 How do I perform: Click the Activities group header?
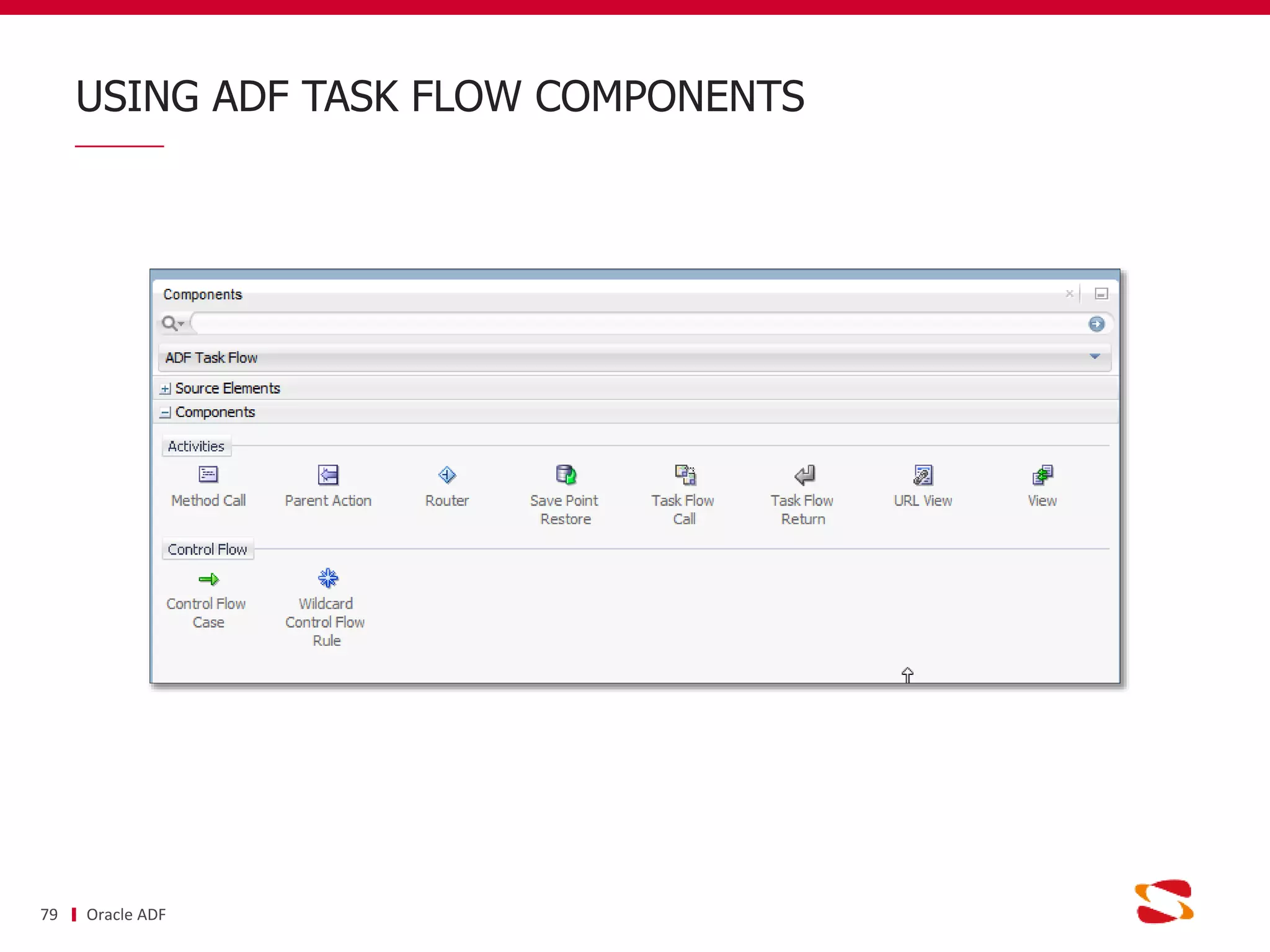click(196, 446)
